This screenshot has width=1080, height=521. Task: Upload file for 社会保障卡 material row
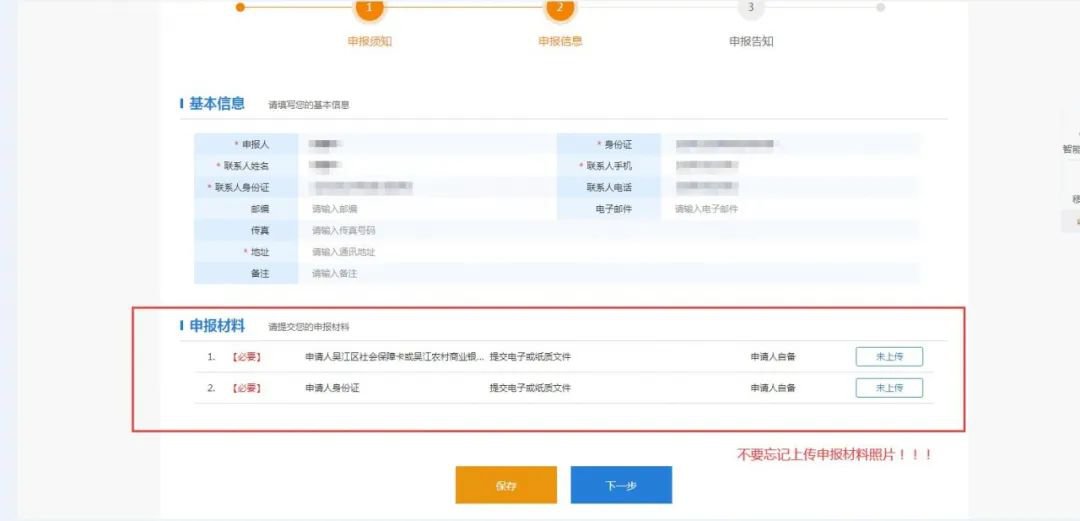(889, 356)
